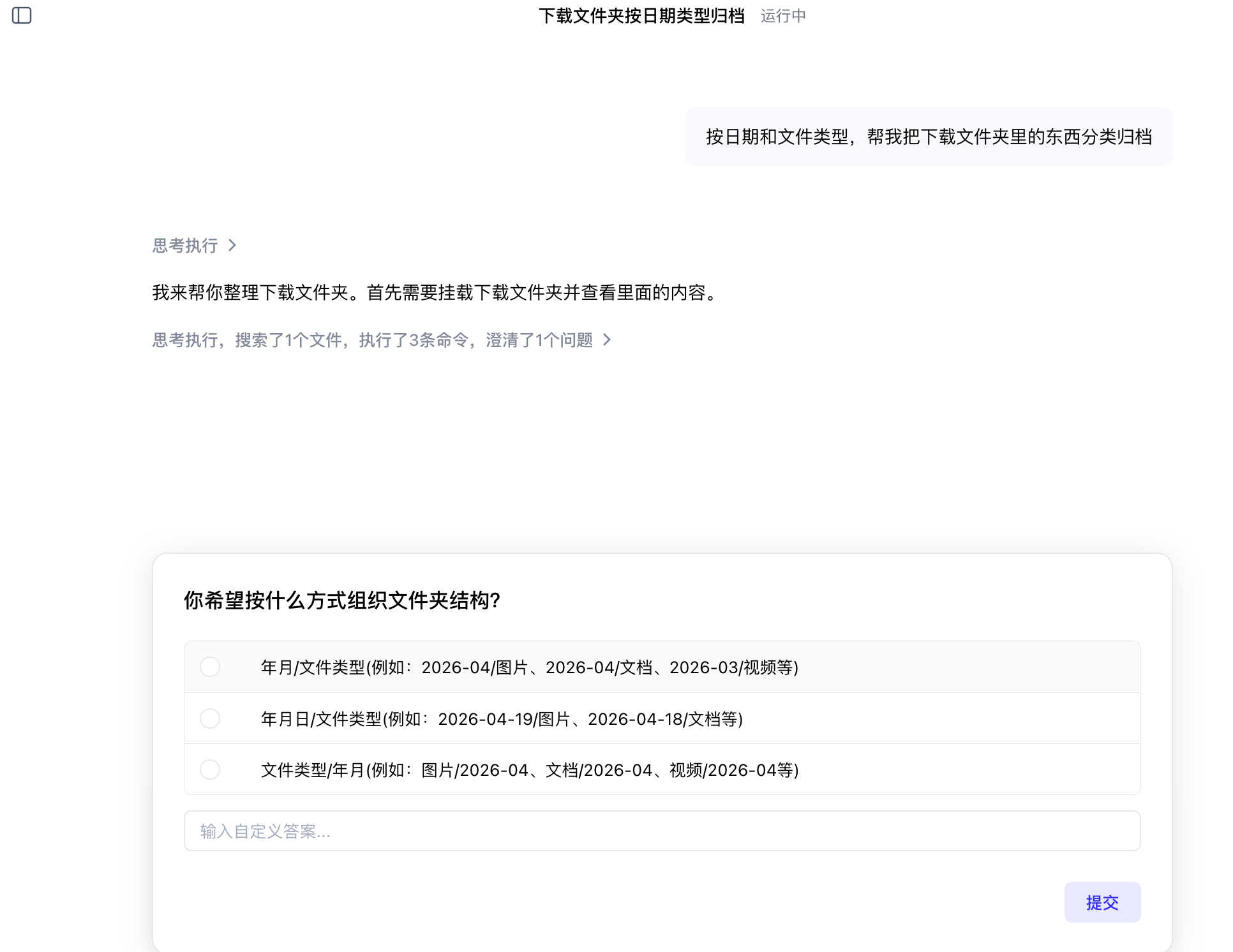Viewport: 1233px width, 952px height.
Task: Click the 输入自定义答案 input field
Action: (662, 831)
